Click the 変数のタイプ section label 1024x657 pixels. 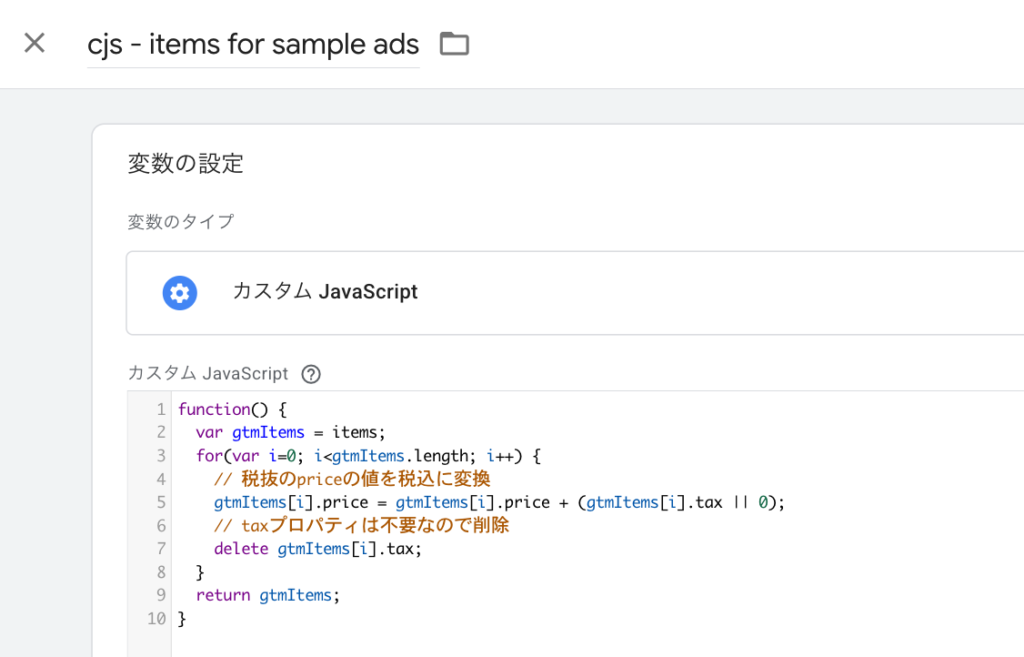[181, 224]
